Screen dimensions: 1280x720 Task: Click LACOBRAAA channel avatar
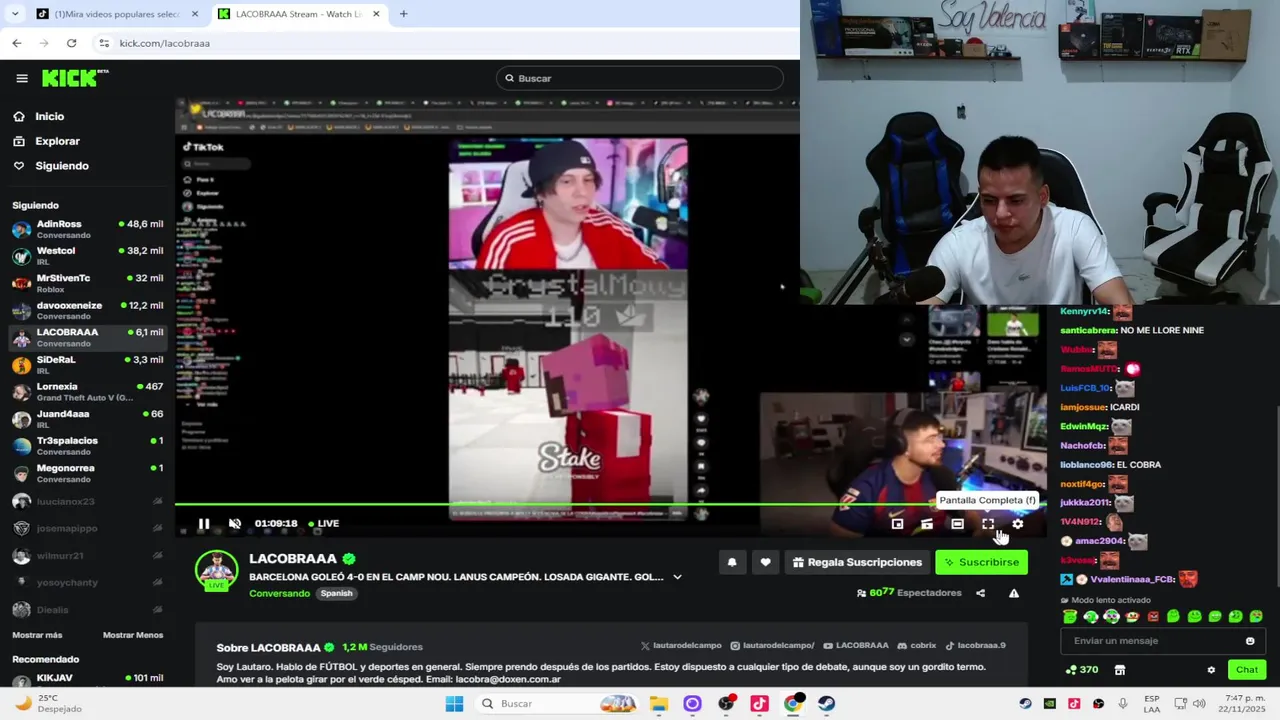tap(216, 570)
